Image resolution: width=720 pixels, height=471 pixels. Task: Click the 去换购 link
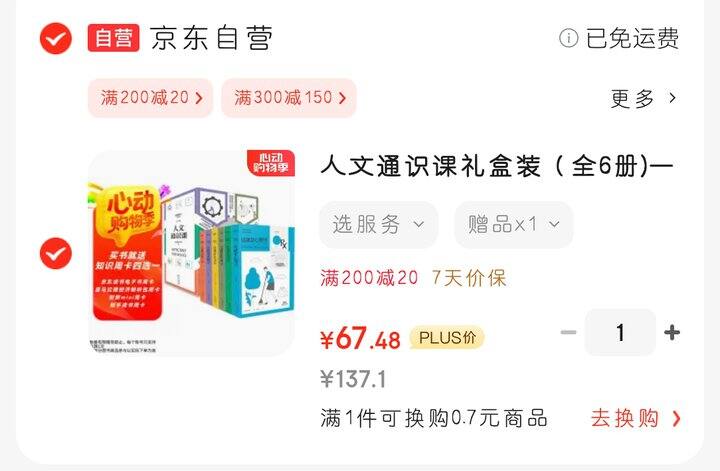click(624, 418)
